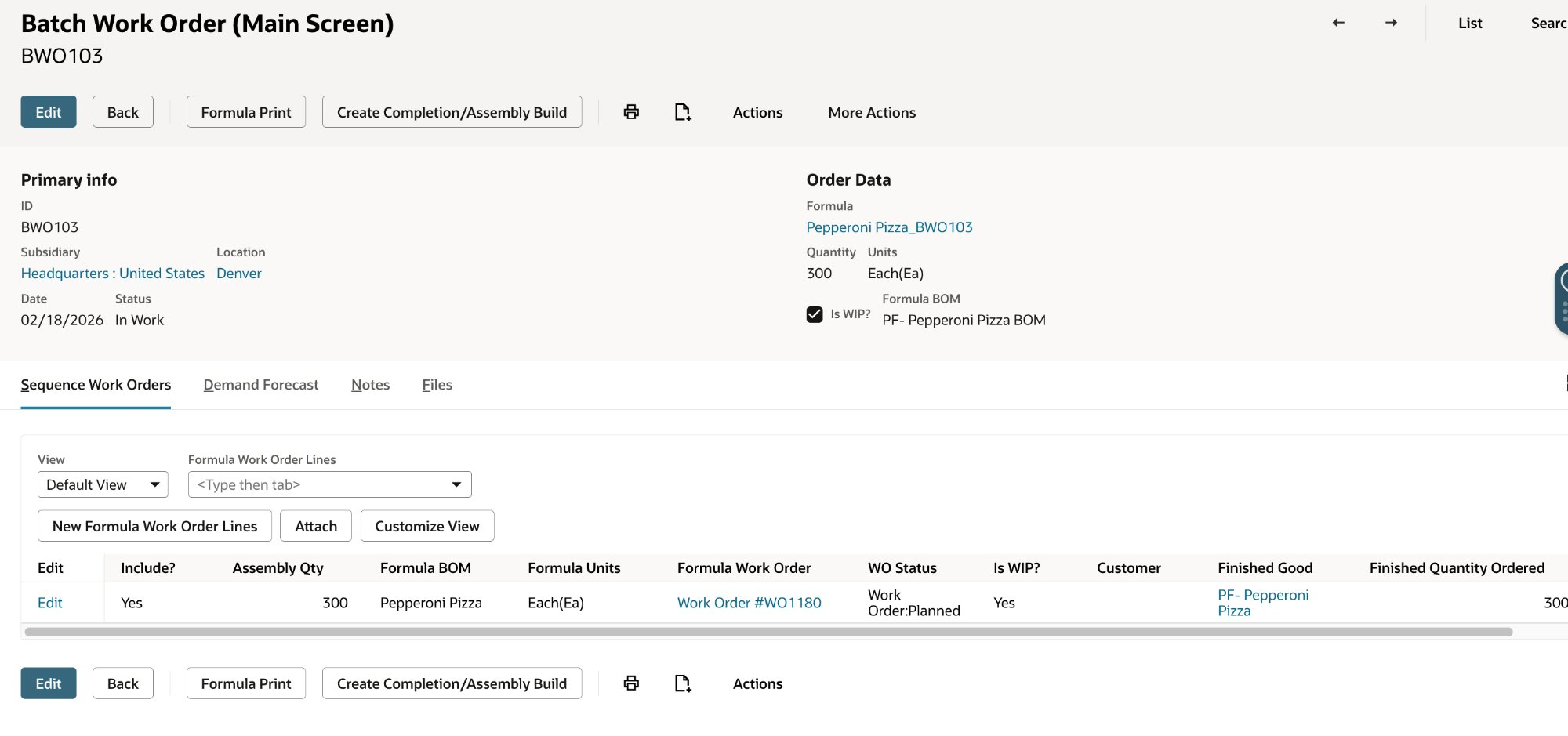Open the Files tab
Screen dimensions: 1568x736
coord(437,385)
